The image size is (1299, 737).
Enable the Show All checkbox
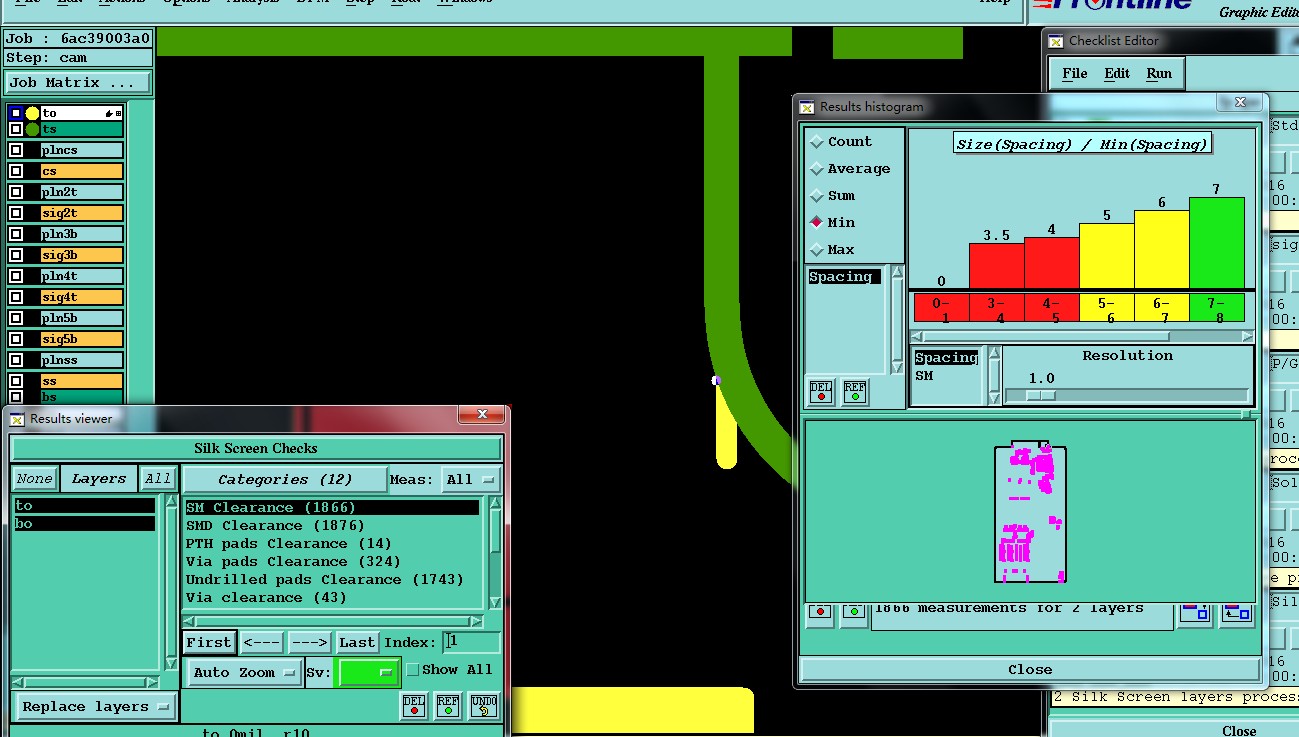pyautogui.click(x=413, y=670)
